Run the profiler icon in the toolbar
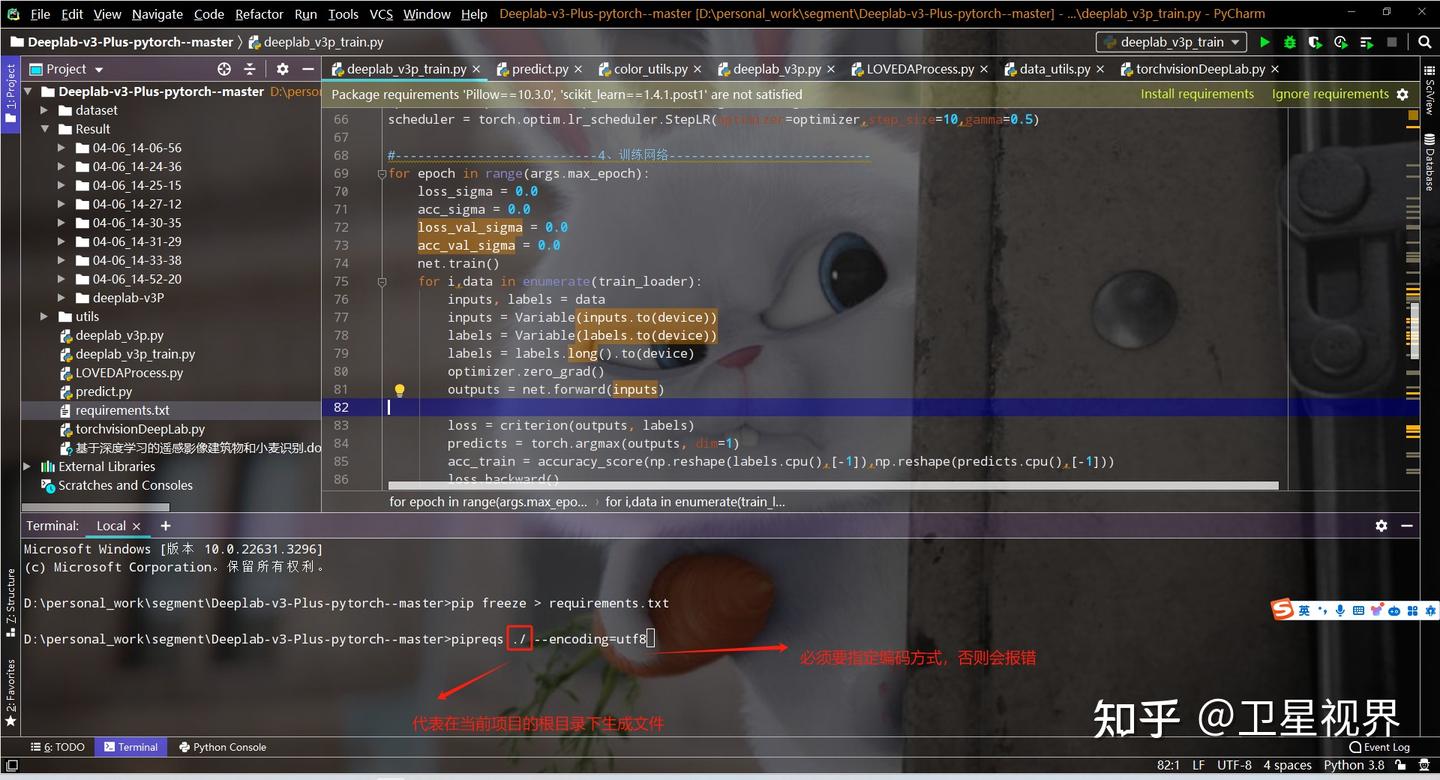This screenshot has height=780, width=1440. pos(1340,42)
